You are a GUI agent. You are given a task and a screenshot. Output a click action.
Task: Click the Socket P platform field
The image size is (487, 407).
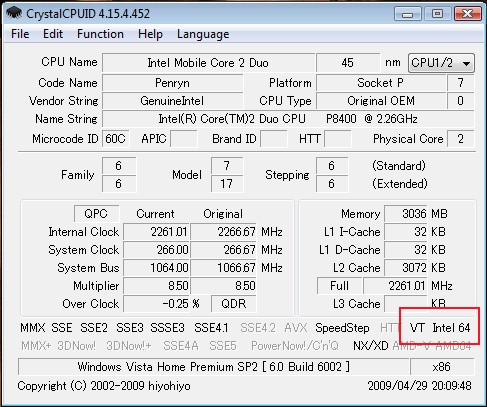tap(381, 83)
